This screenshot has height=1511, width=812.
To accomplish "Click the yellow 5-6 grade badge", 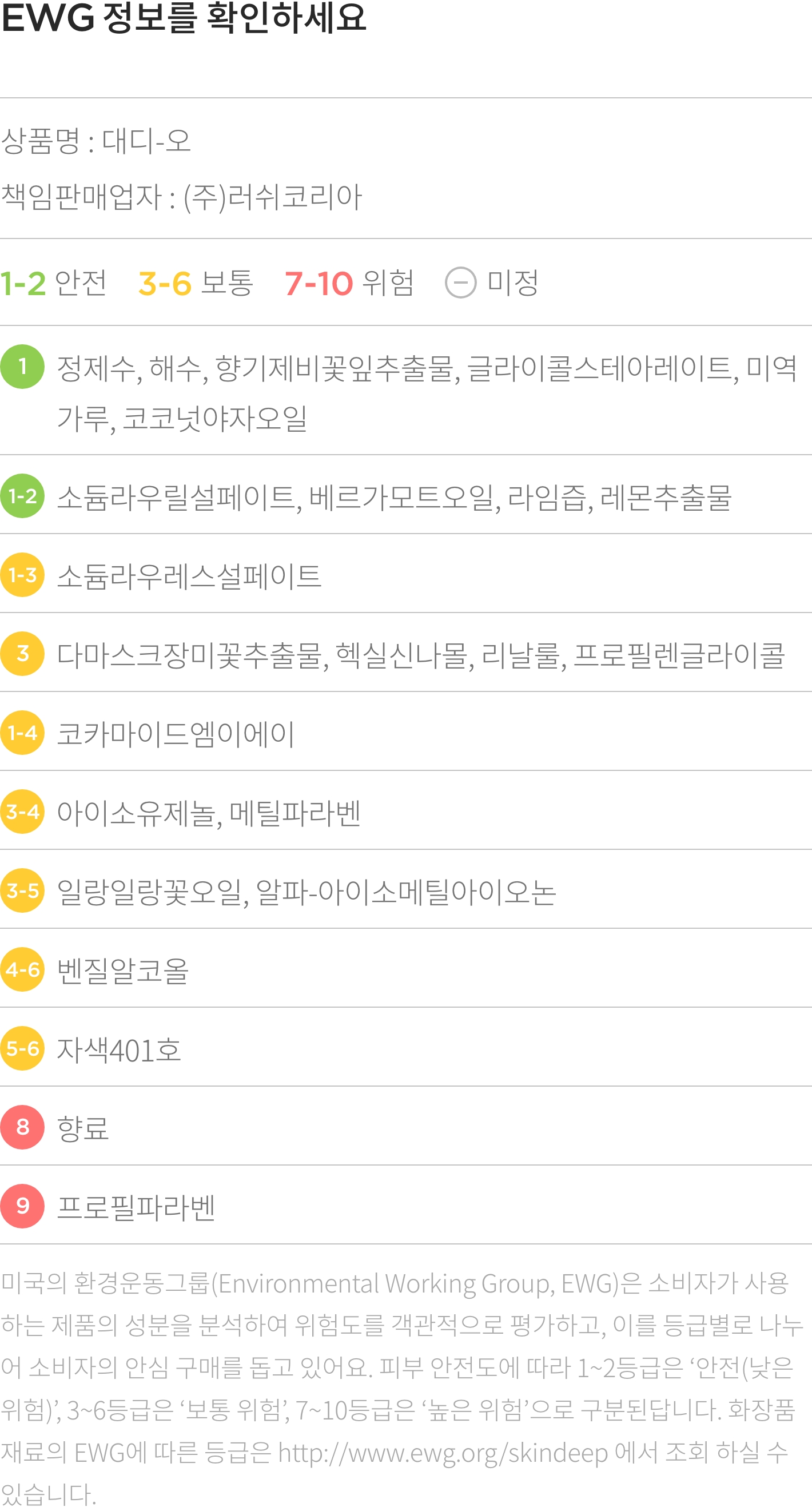I will click(22, 1048).
